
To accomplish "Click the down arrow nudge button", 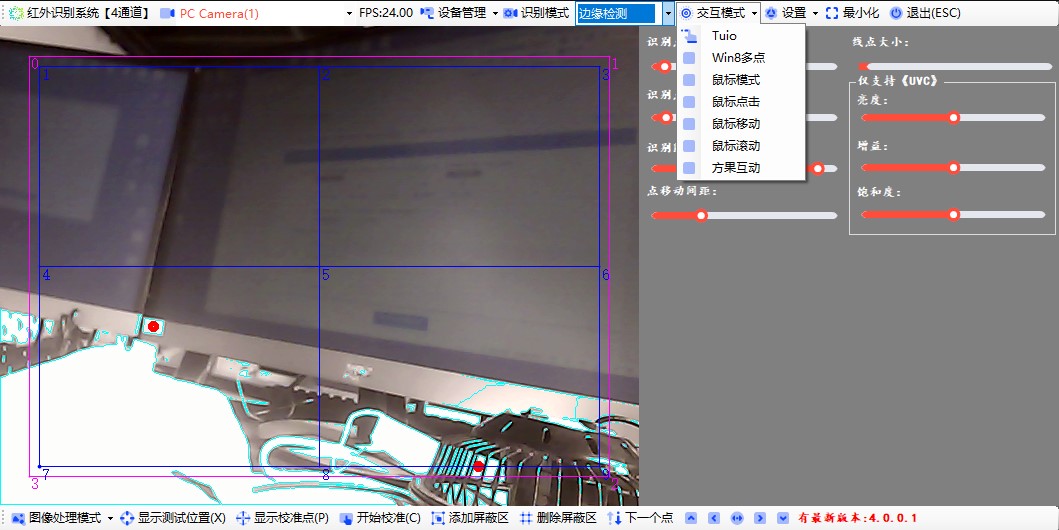I will click(x=783, y=518).
